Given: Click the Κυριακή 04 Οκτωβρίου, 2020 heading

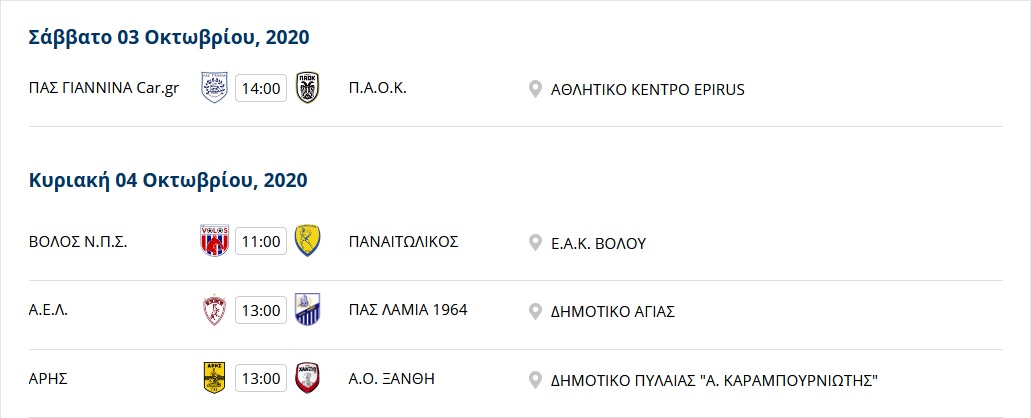Looking at the screenshot, I should [x=168, y=180].
